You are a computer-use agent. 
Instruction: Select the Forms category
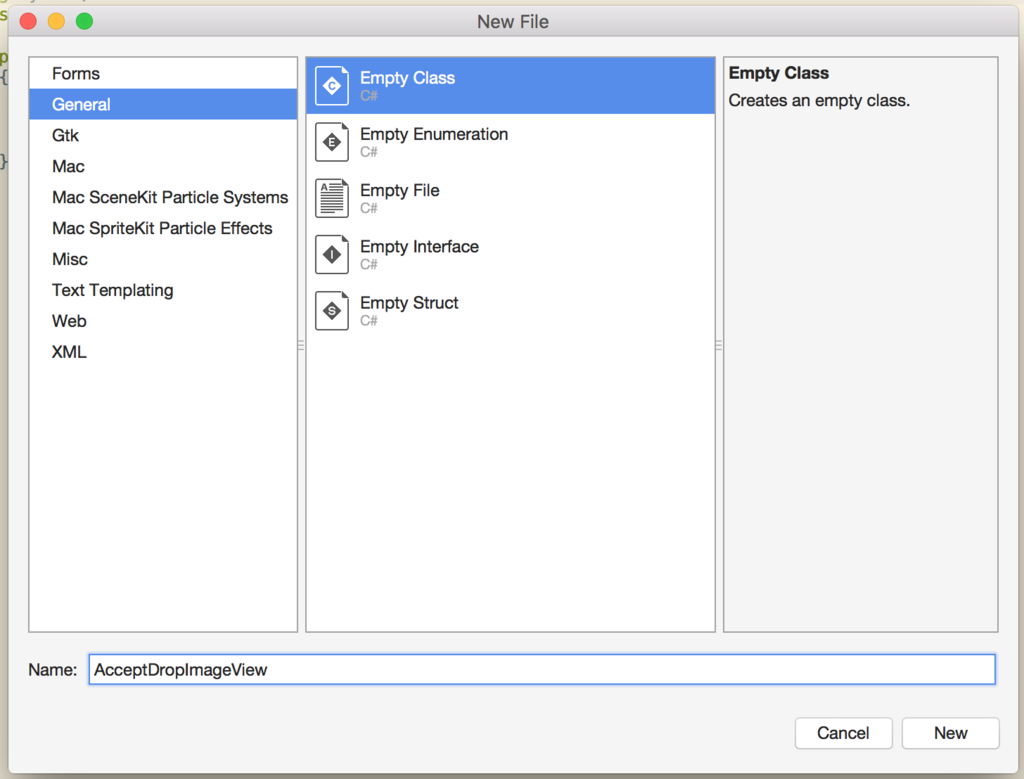coord(163,74)
